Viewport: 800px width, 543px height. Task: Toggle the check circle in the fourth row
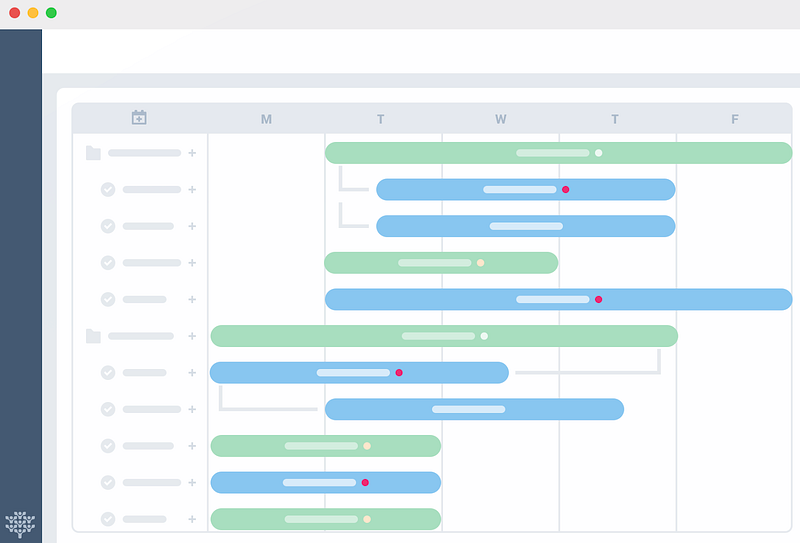[108, 263]
